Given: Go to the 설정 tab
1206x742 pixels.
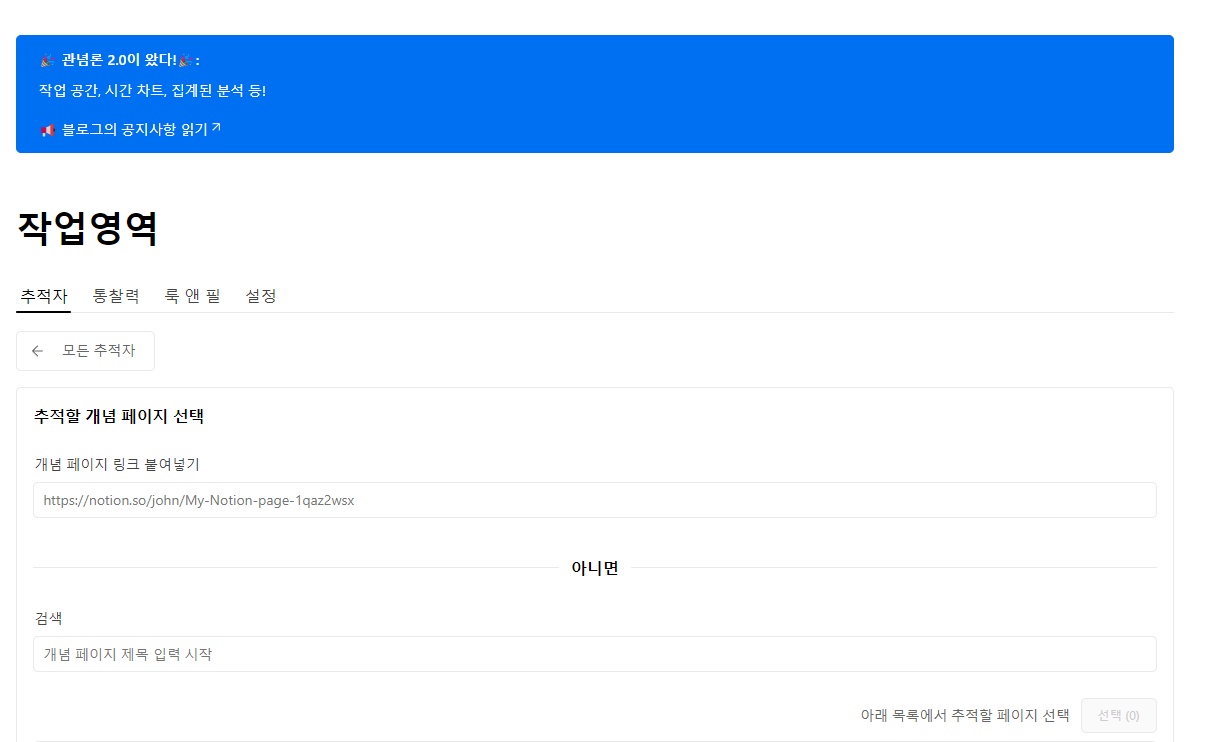Looking at the screenshot, I should click(x=261, y=296).
